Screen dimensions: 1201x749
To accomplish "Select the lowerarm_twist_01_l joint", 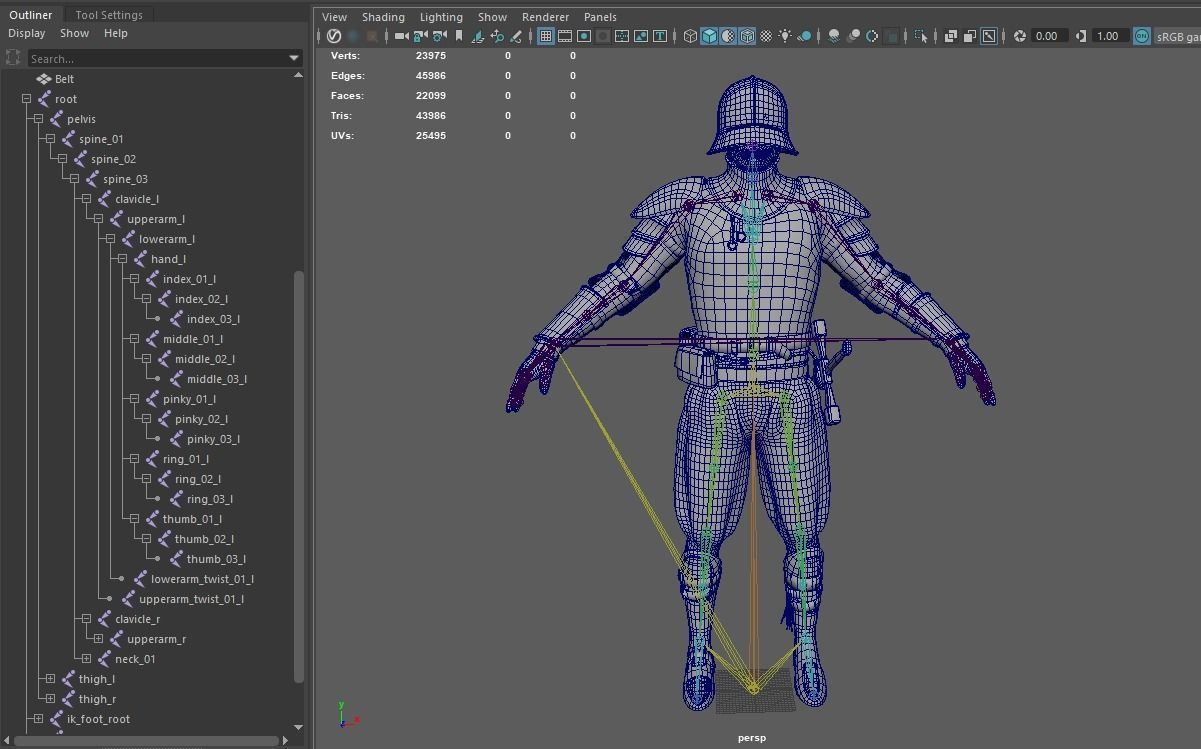I will [202, 579].
